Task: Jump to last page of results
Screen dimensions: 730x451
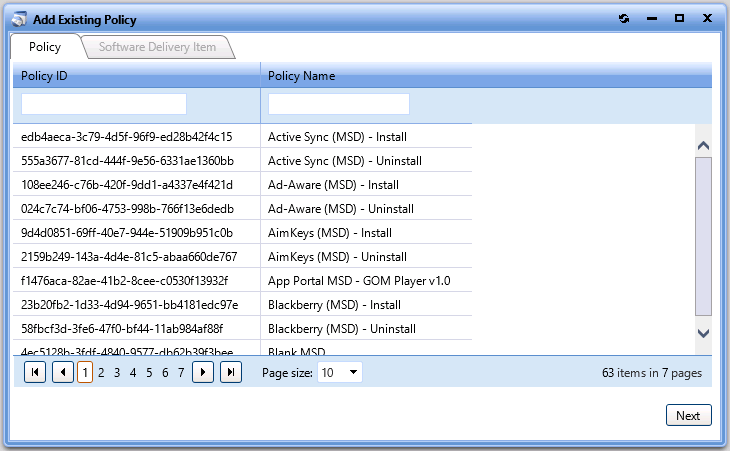Action: pyautogui.click(x=231, y=372)
